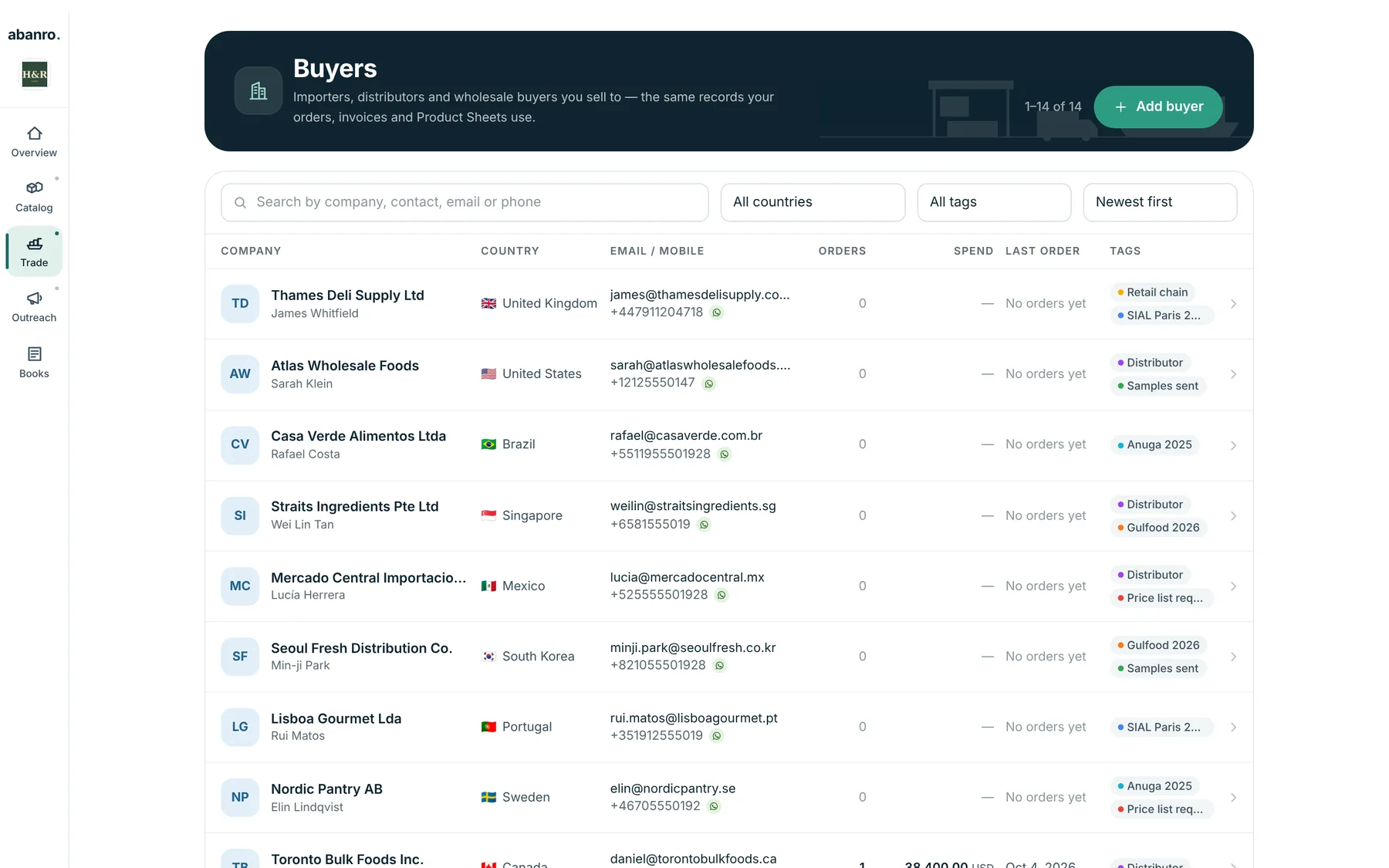Open Thames Deli Supply Ltd buyer name
This screenshot has width=1389, height=868.
(347, 296)
